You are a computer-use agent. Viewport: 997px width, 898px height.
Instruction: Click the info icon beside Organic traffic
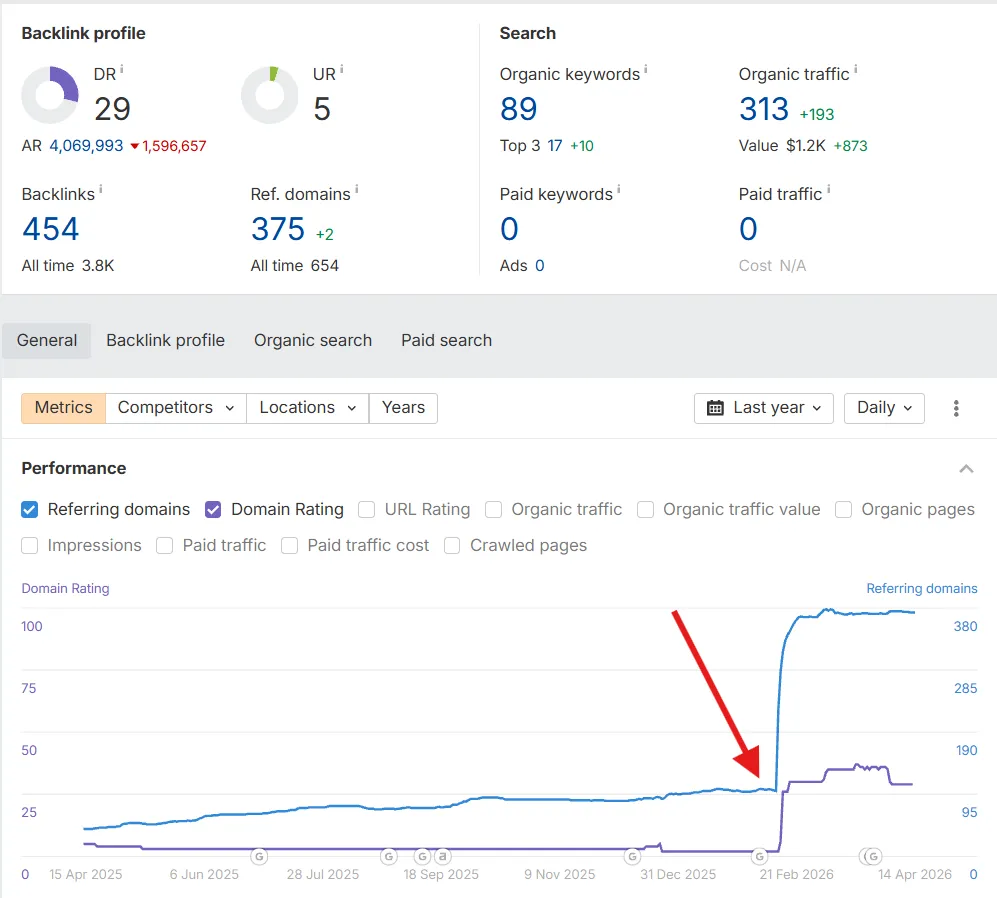pos(855,70)
